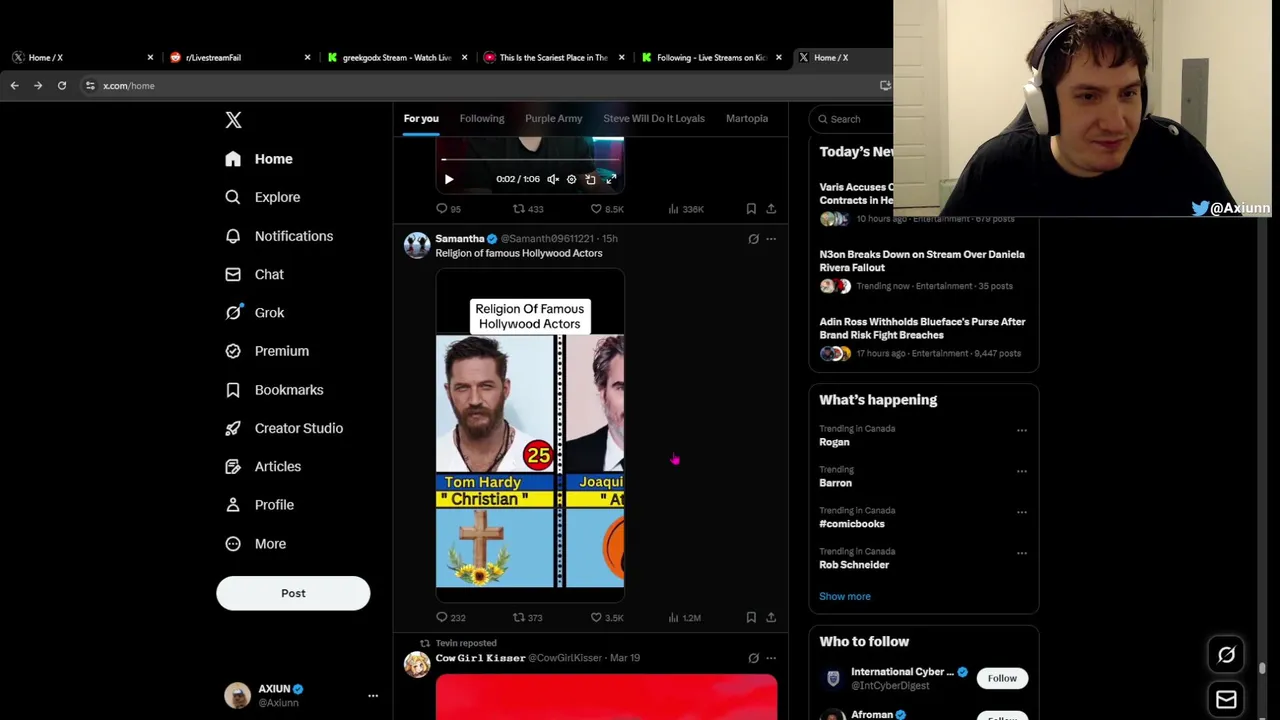This screenshot has width=1280, height=720.
Task: Open video settings gear icon
Action: click(x=571, y=179)
